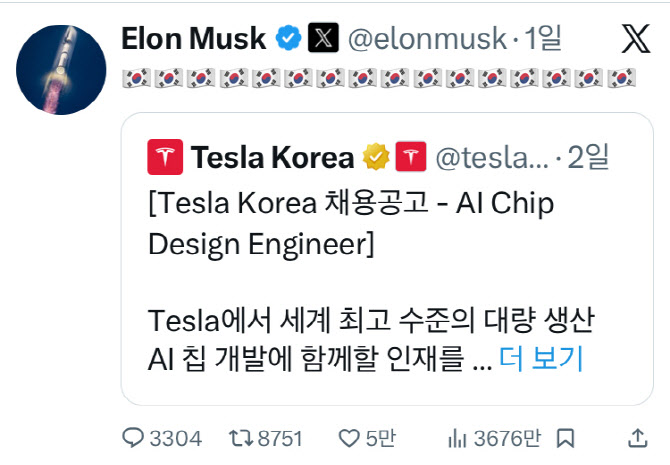Open the Elon Musk display name
Image resolution: width=670 pixels, height=465 pixels.
pyautogui.click(x=193, y=39)
